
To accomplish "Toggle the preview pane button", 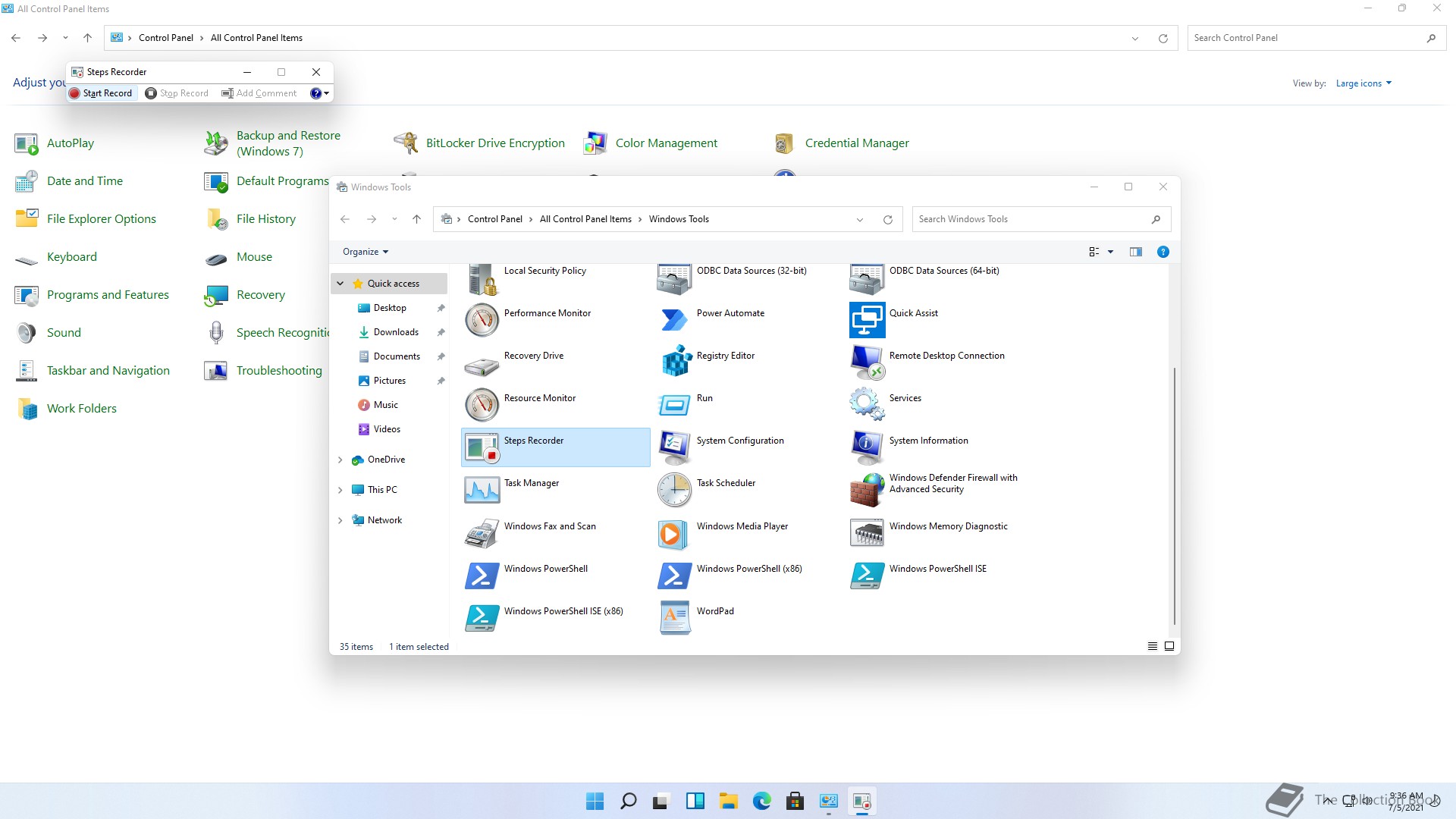I will (1135, 252).
